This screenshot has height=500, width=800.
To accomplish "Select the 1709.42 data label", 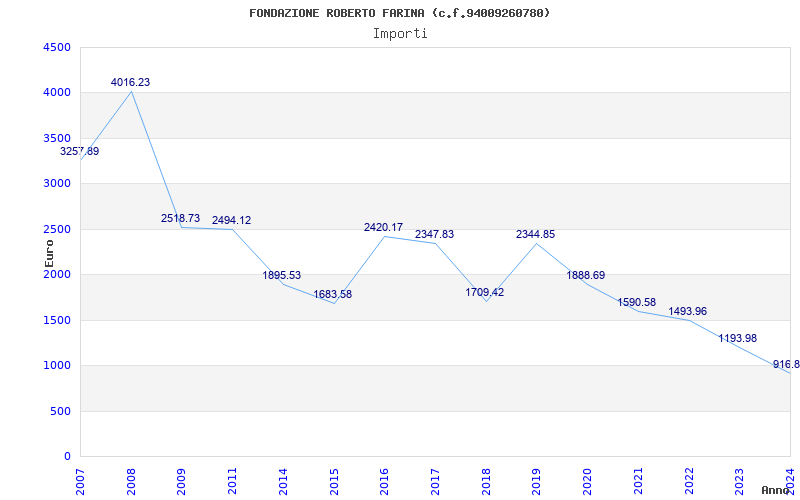I will [x=485, y=292].
